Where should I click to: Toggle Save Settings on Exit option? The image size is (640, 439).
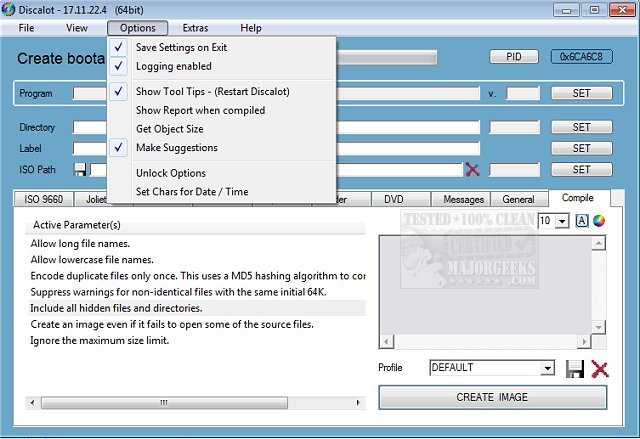coord(222,47)
